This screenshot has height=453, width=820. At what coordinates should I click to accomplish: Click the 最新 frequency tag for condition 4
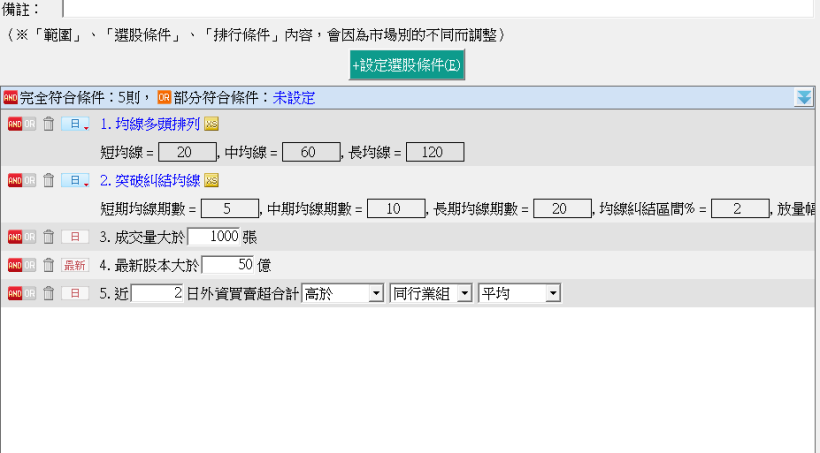coord(75,265)
